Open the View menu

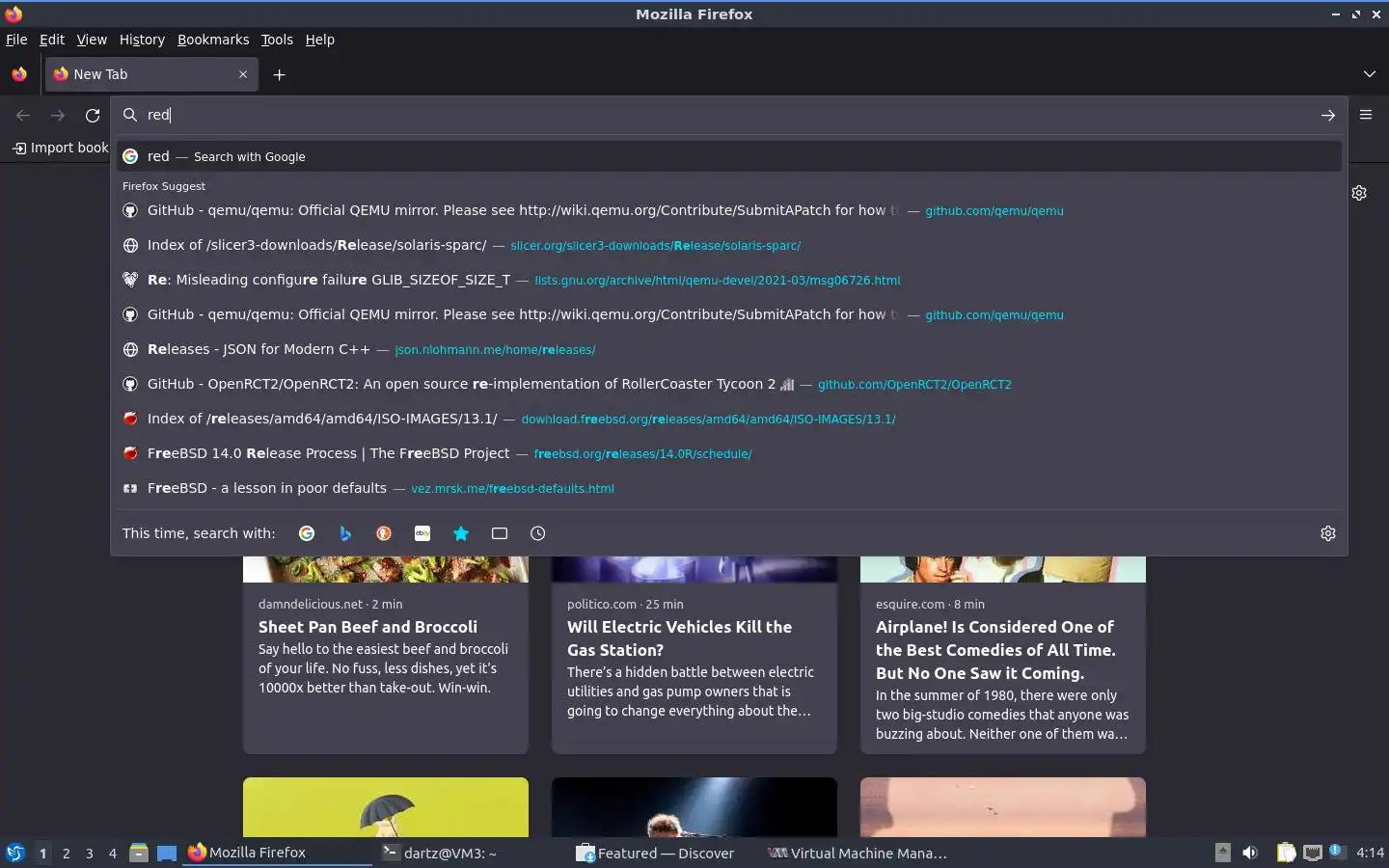92,40
